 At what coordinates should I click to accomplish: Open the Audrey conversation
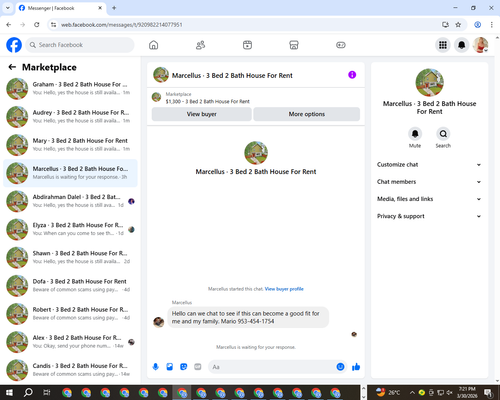(x=70, y=117)
